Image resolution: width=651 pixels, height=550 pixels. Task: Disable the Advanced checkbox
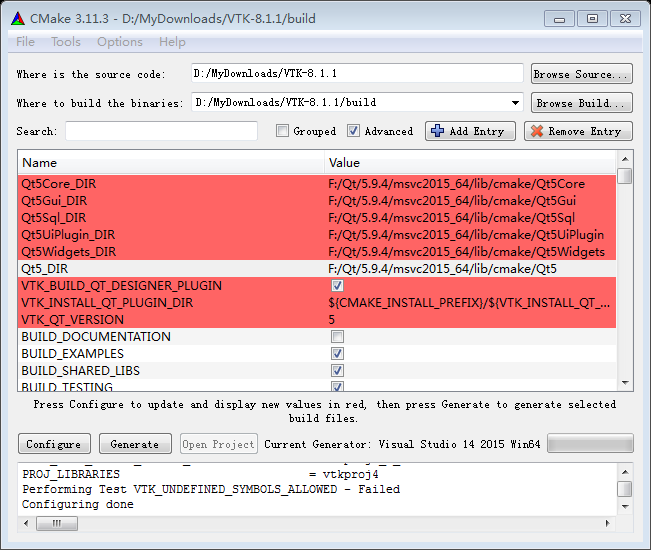click(353, 131)
